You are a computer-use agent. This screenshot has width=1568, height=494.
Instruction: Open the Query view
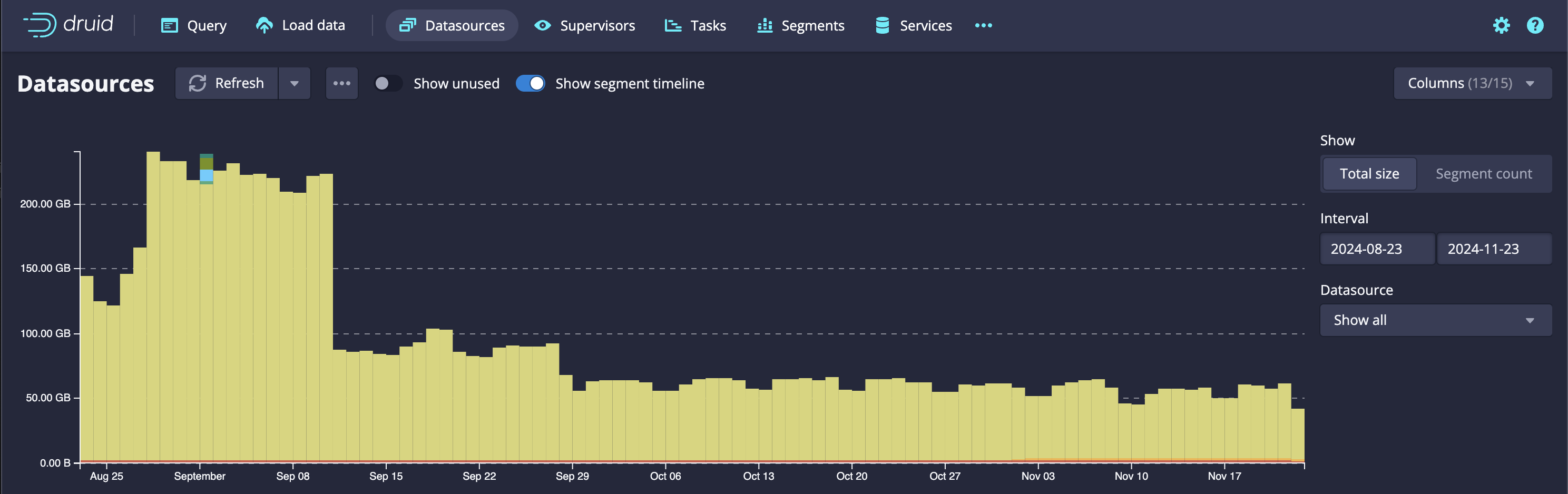[193, 26]
